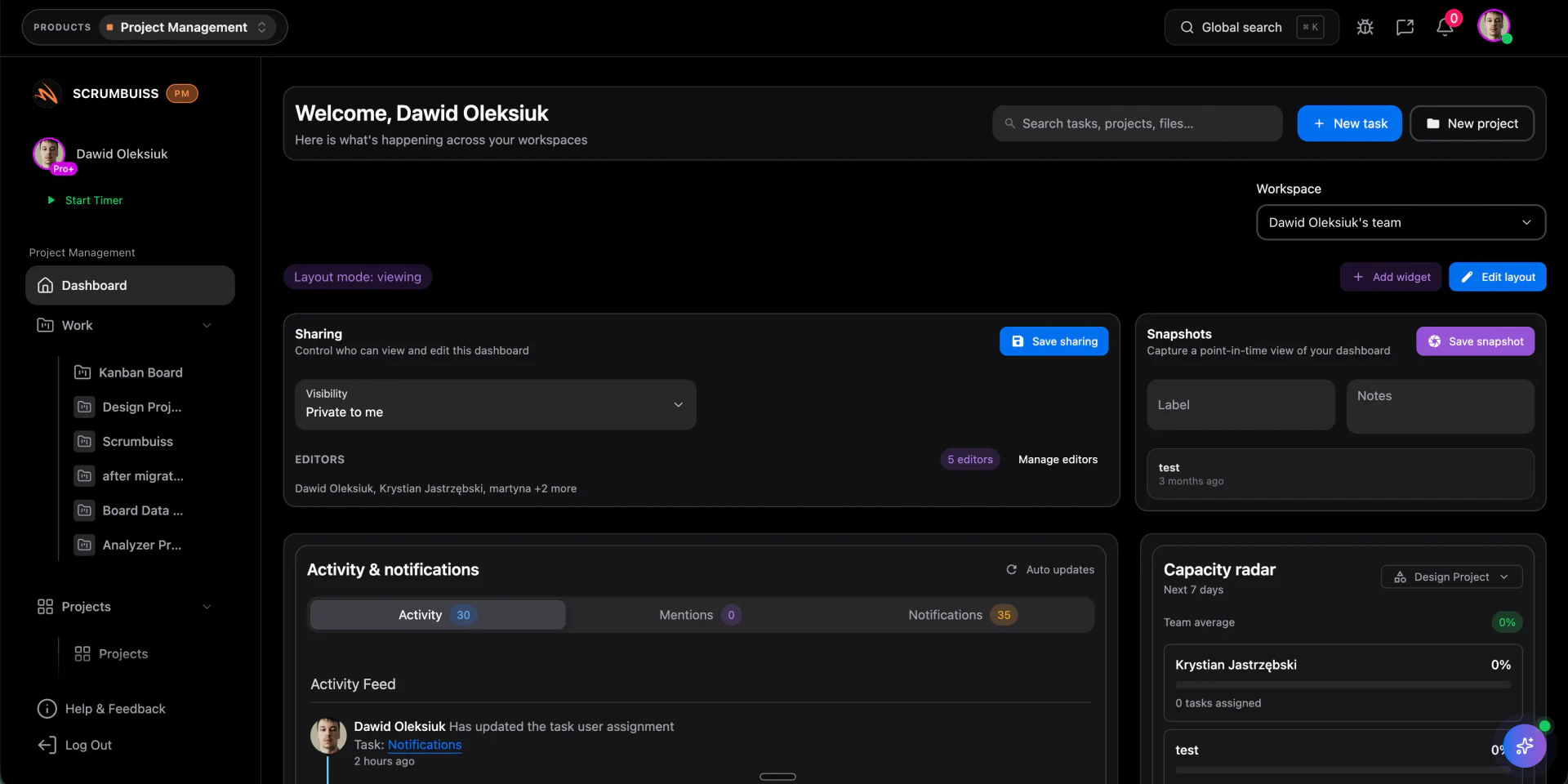Click the user avatar in top bar
Image resolution: width=1568 pixels, height=784 pixels.
click(x=1494, y=26)
